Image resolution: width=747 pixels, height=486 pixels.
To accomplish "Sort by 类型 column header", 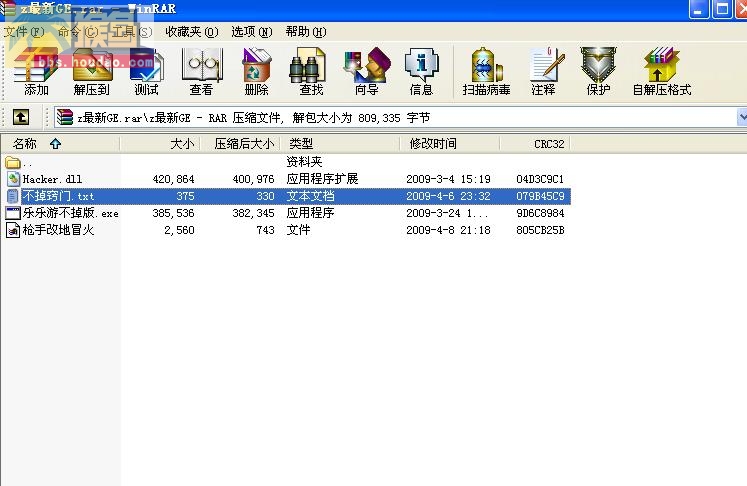I will point(340,143).
